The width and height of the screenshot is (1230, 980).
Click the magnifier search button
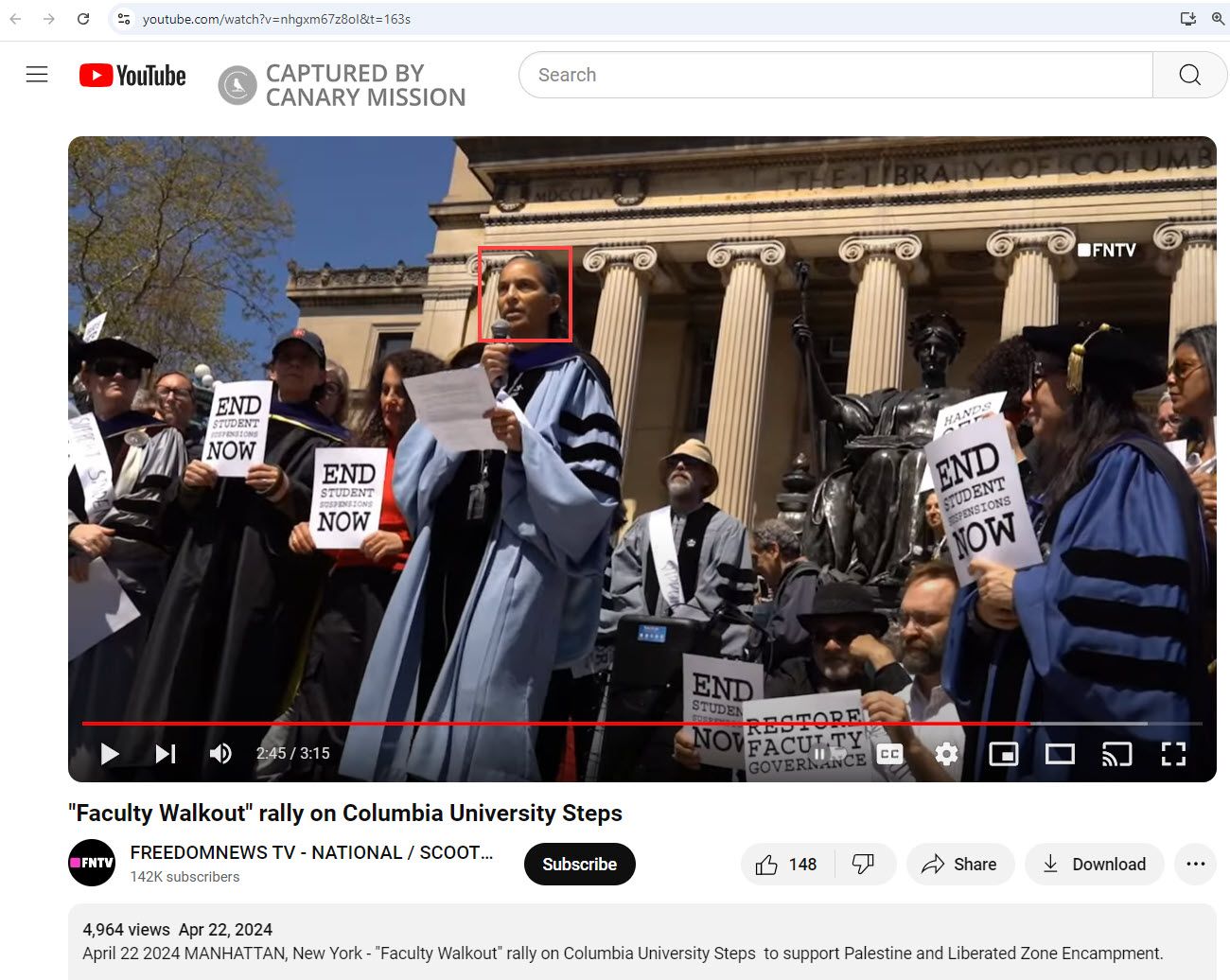1189,75
